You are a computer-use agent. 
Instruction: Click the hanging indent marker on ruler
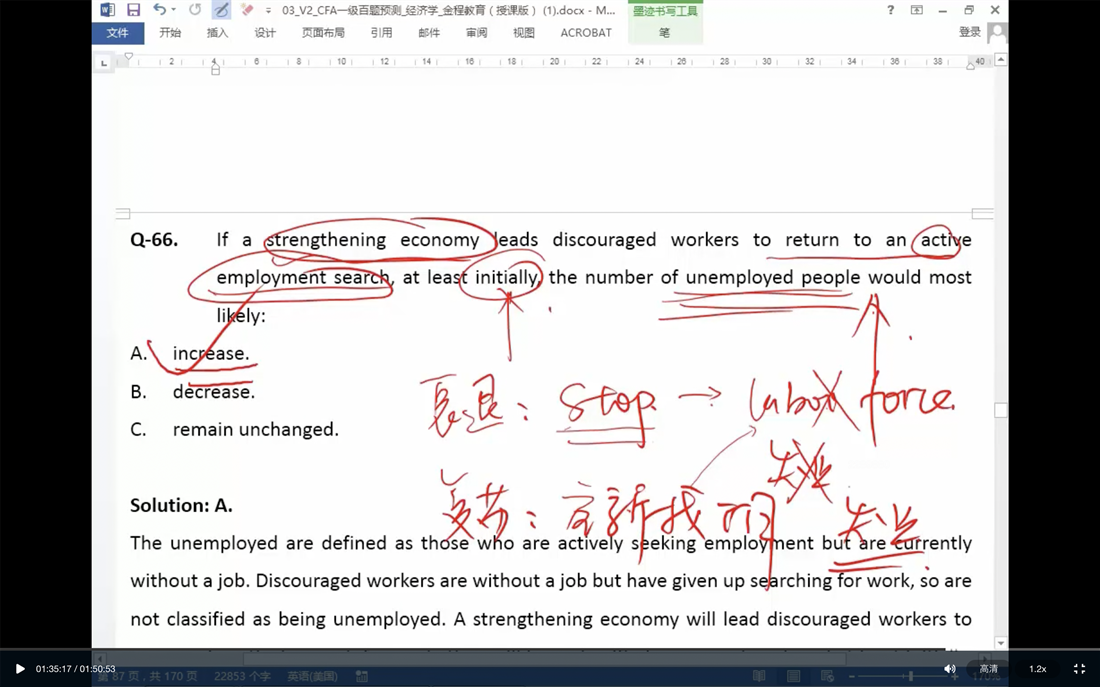(215, 64)
